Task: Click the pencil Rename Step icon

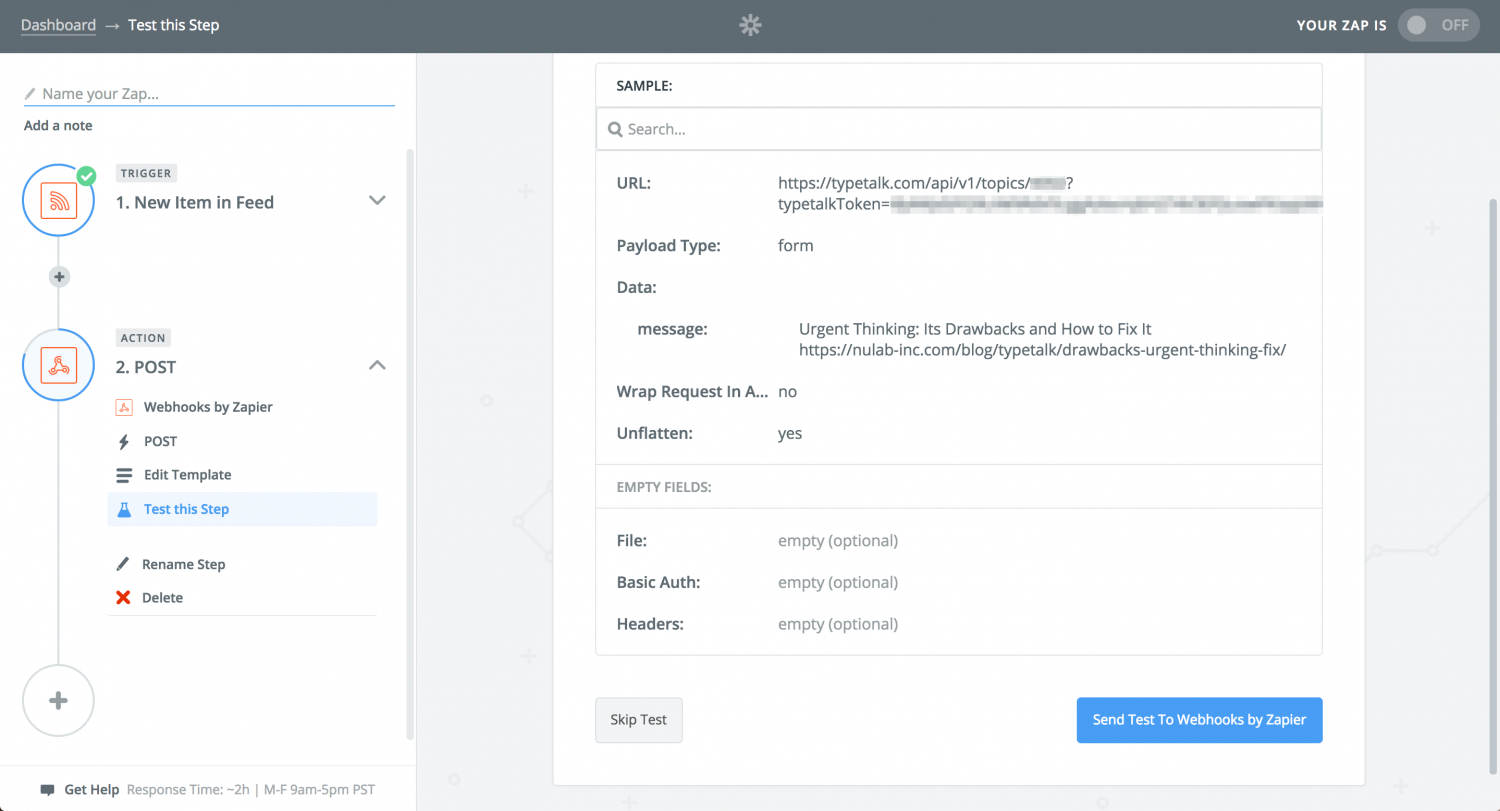Action: point(123,564)
